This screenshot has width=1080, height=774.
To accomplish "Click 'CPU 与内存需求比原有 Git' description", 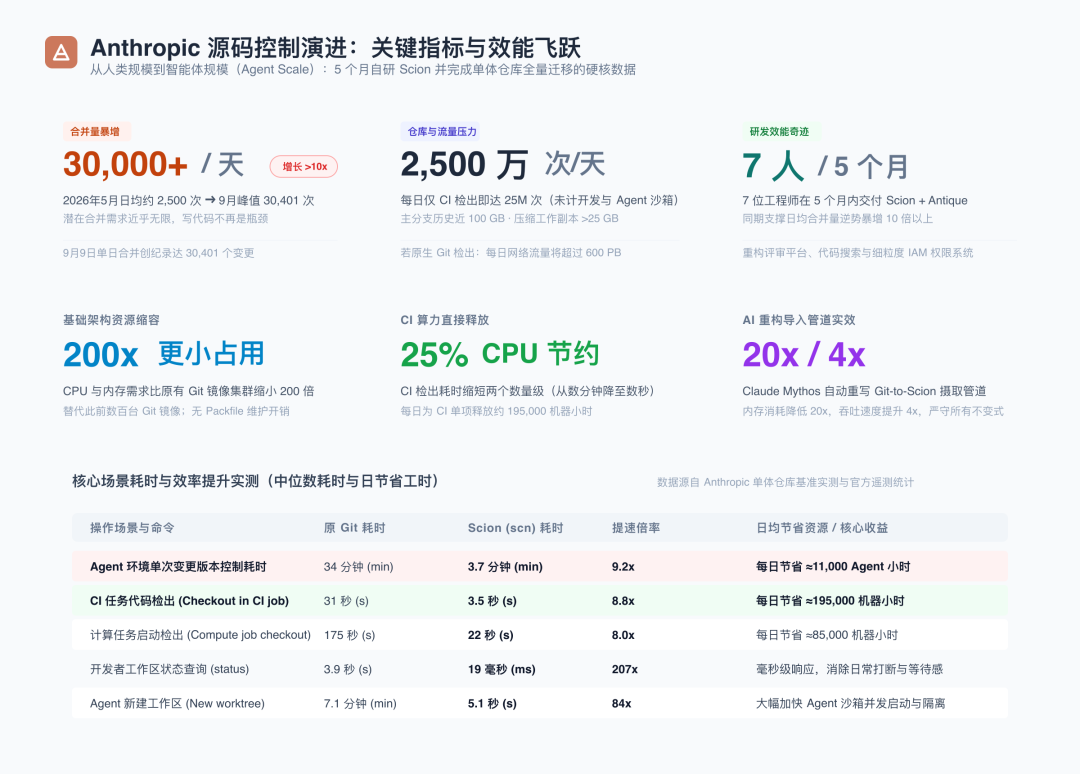I will [188, 391].
